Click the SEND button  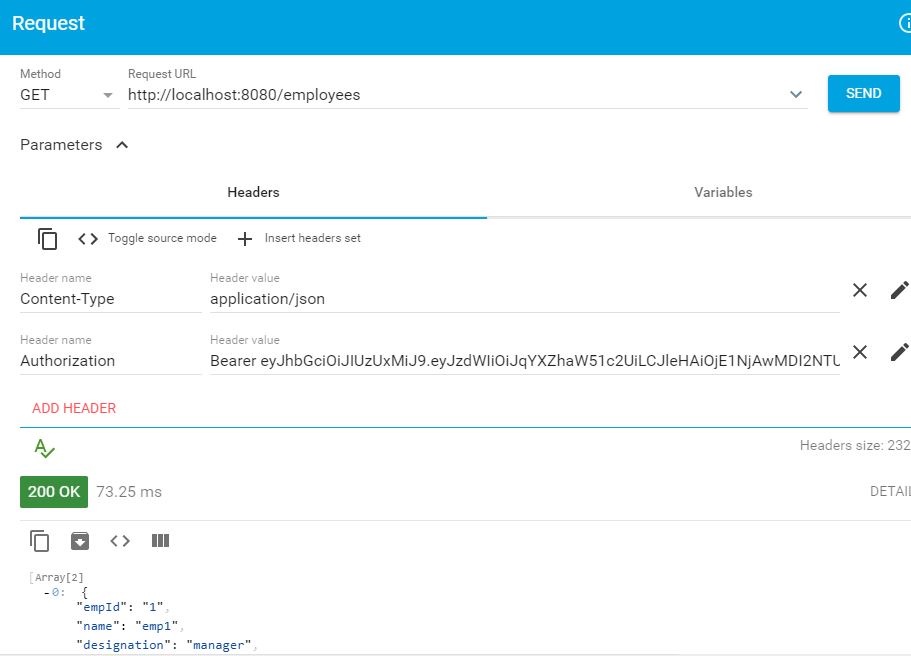pyautogui.click(x=863, y=94)
